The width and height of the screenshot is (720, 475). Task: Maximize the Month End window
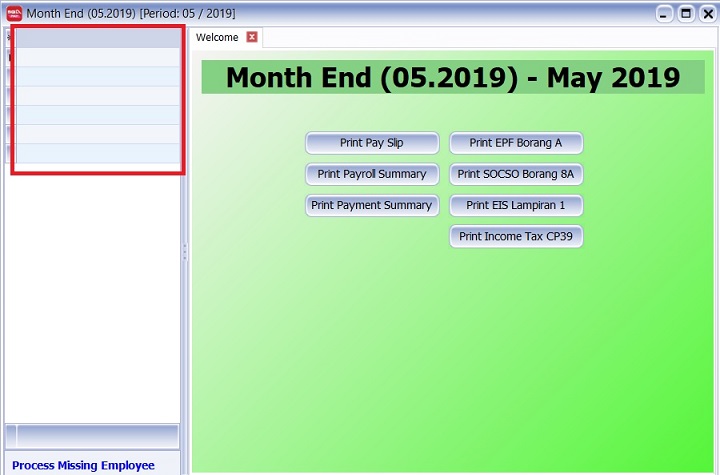[686, 13]
